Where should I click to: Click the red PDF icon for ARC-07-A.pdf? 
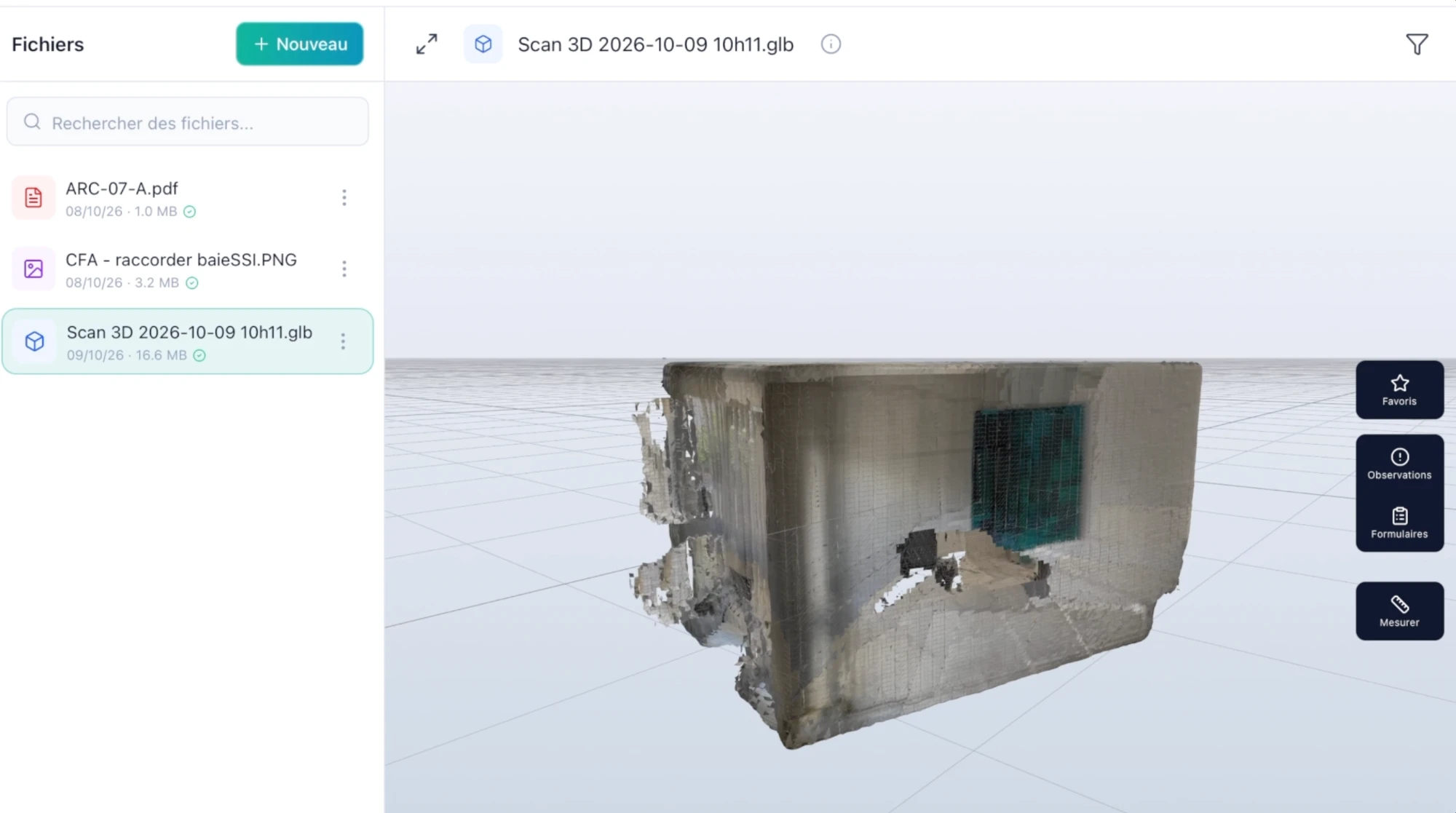33,197
